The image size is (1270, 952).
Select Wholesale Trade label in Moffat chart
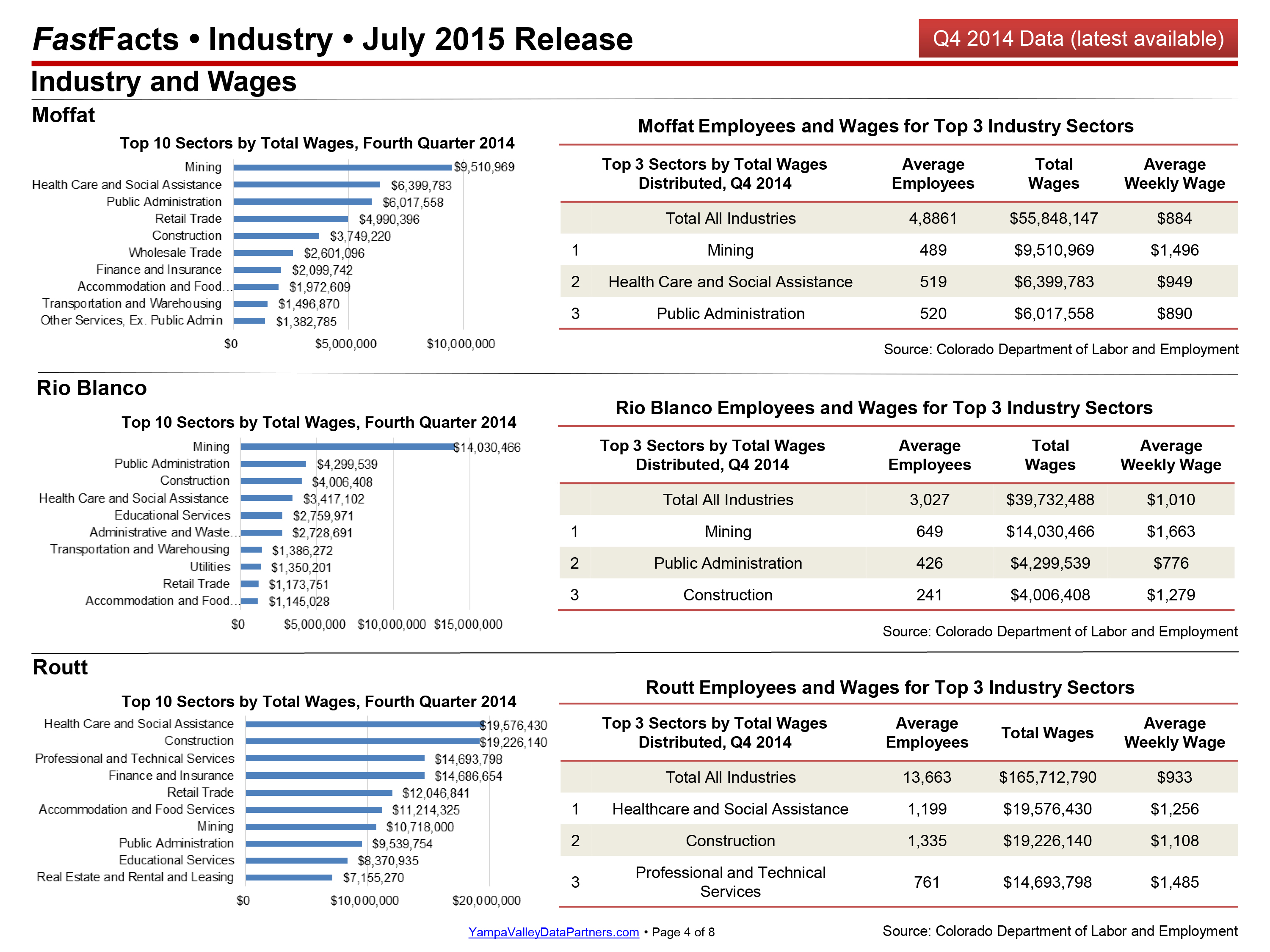[x=175, y=253]
